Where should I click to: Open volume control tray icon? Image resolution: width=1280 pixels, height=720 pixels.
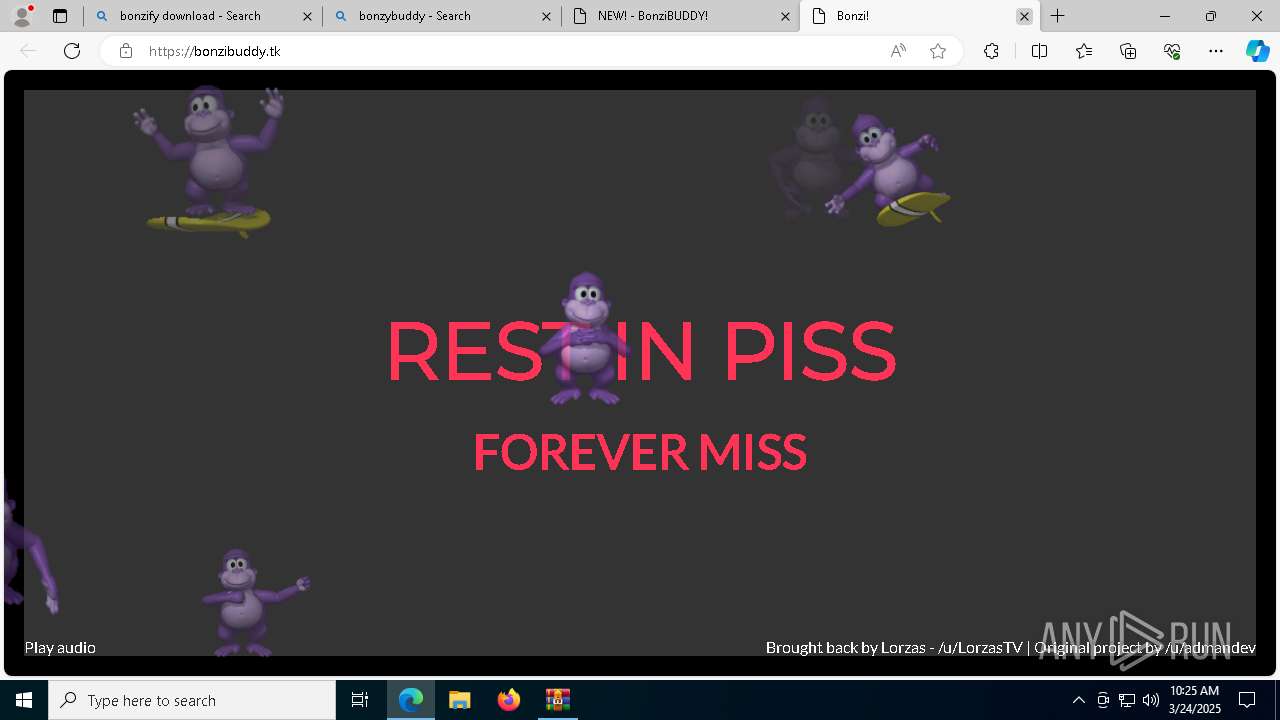[1151, 700]
